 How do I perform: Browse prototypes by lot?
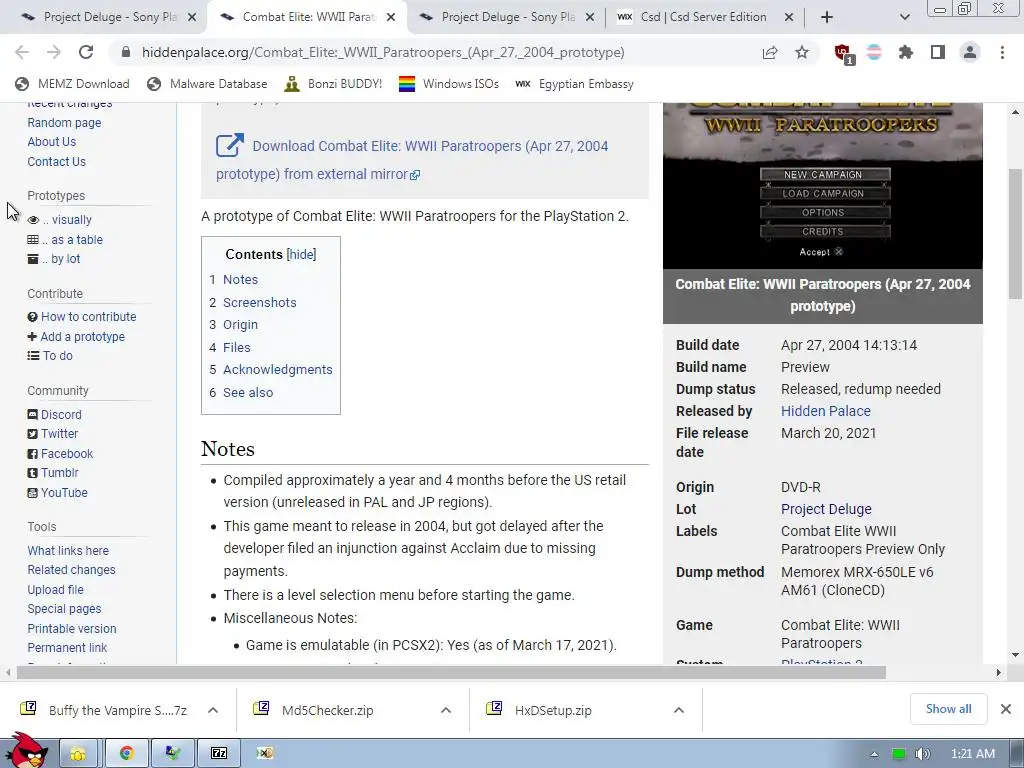54,259
